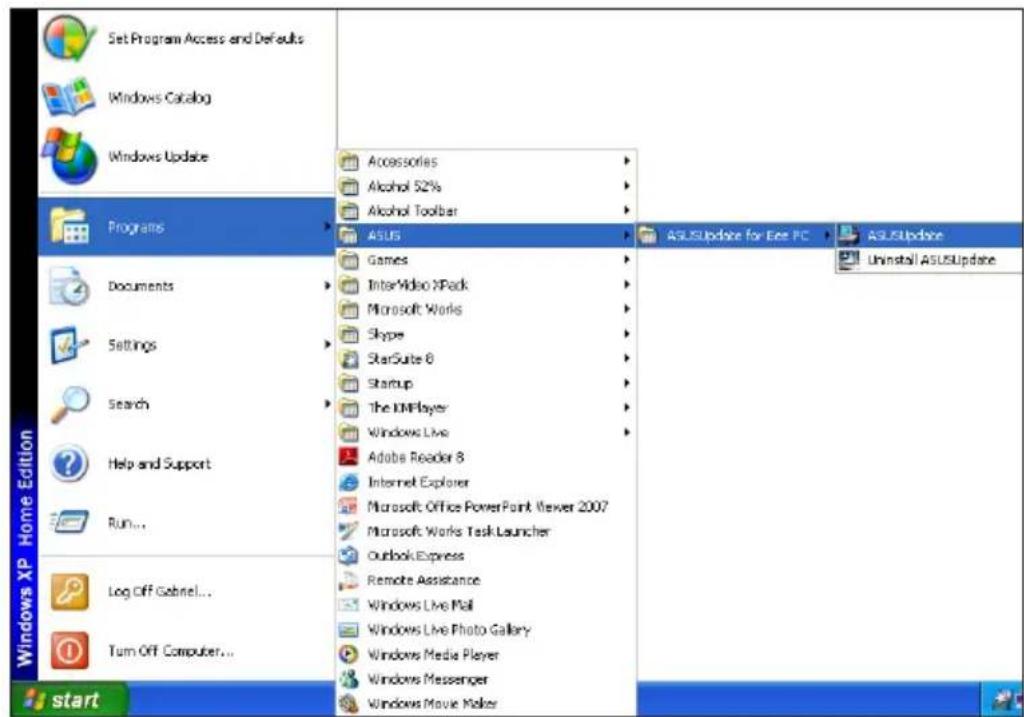Click the Internet Explorer icon

(x=349, y=482)
